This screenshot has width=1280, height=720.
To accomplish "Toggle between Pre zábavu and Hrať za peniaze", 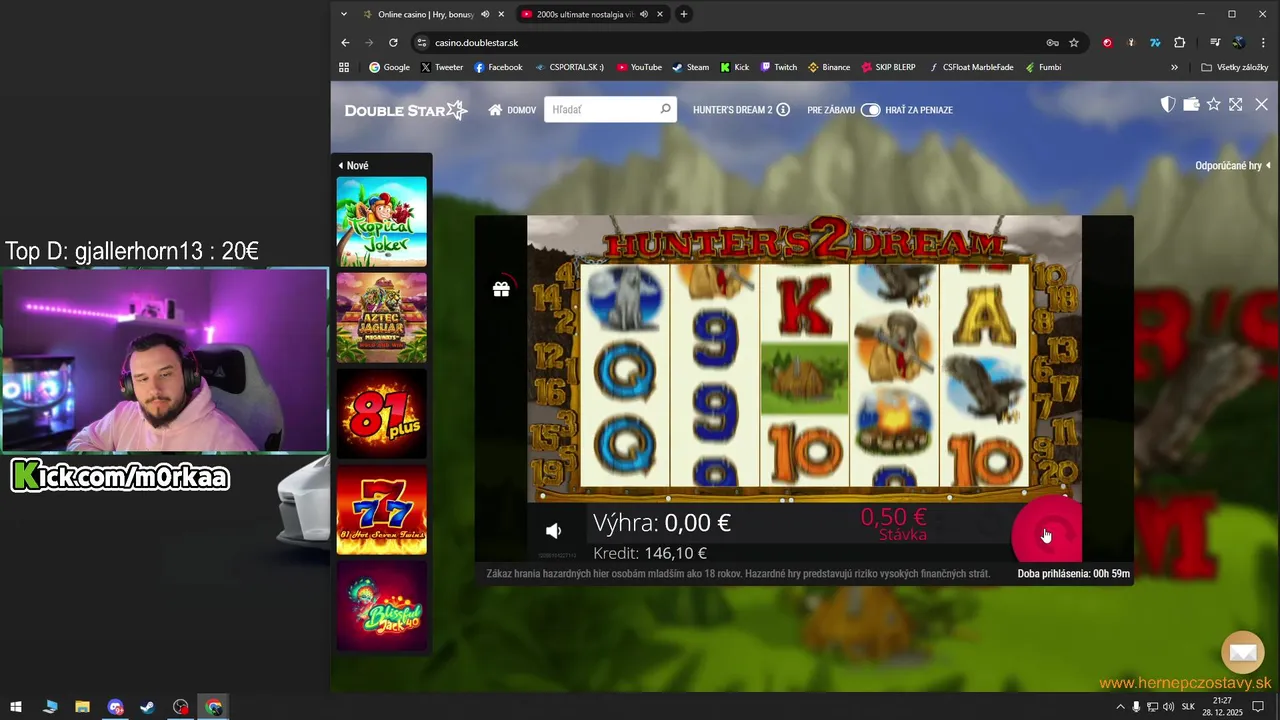I will pyautogui.click(x=870, y=110).
